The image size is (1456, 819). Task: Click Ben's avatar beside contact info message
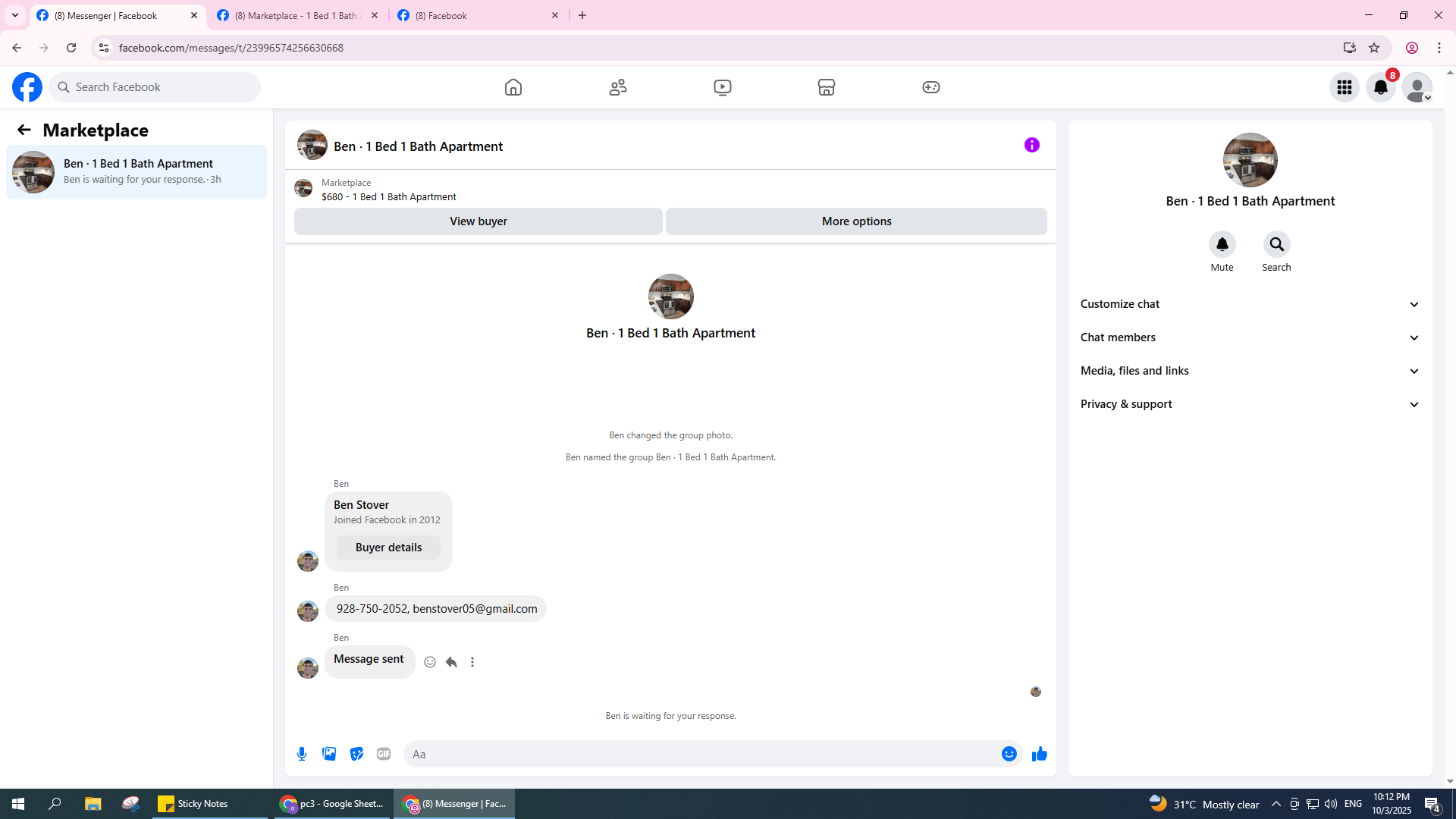tap(308, 611)
